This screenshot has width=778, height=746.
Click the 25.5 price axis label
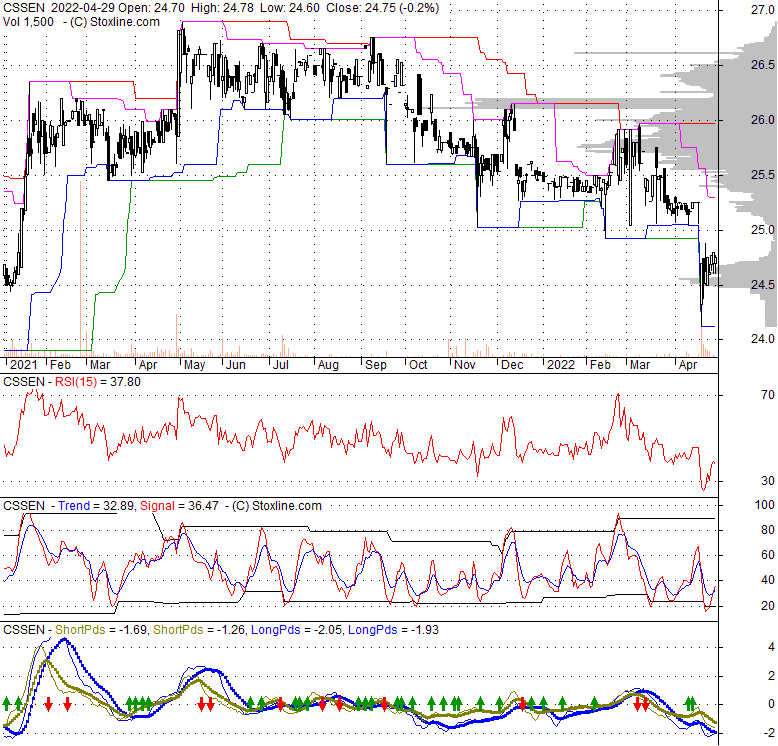click(762, 175)
